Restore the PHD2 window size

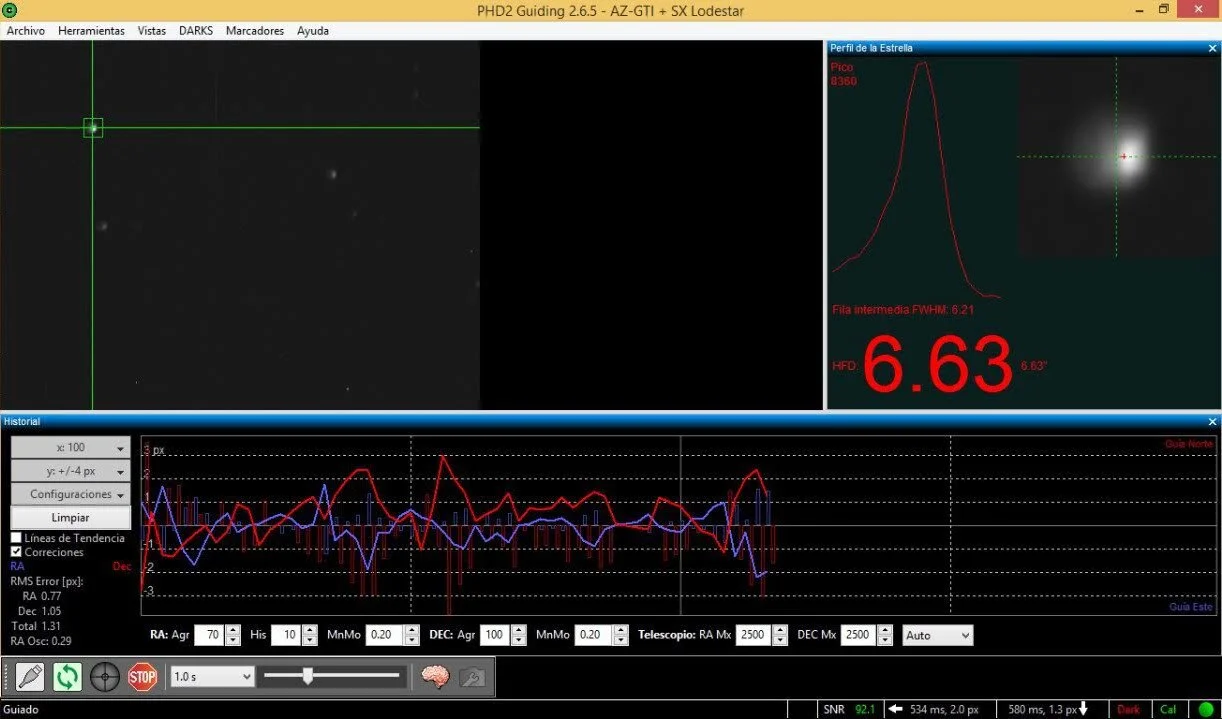[x=1164, y=10]
